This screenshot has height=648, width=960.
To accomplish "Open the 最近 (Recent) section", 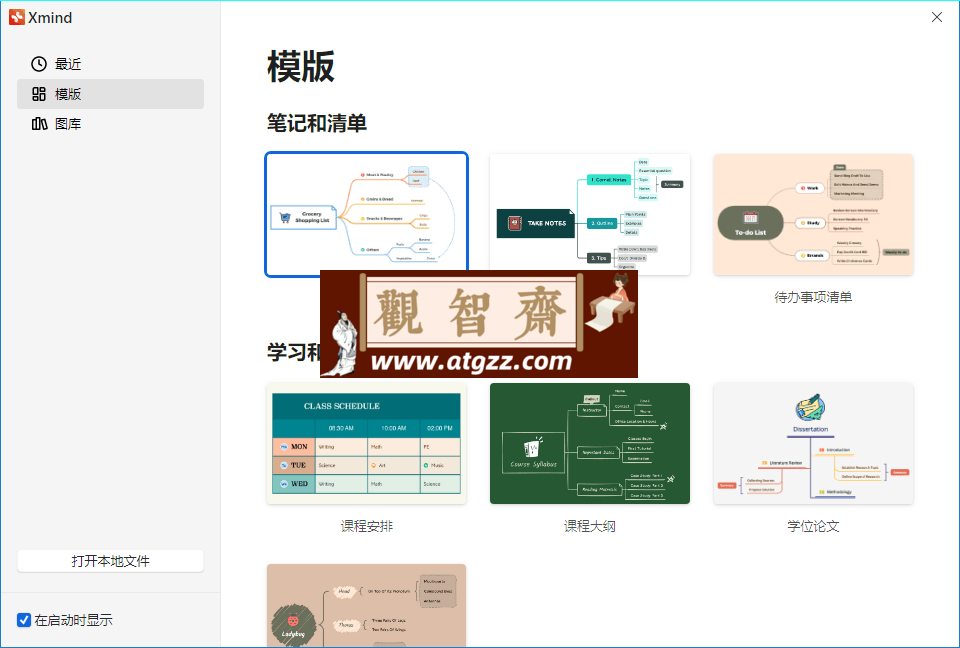I will coord(110,64).
